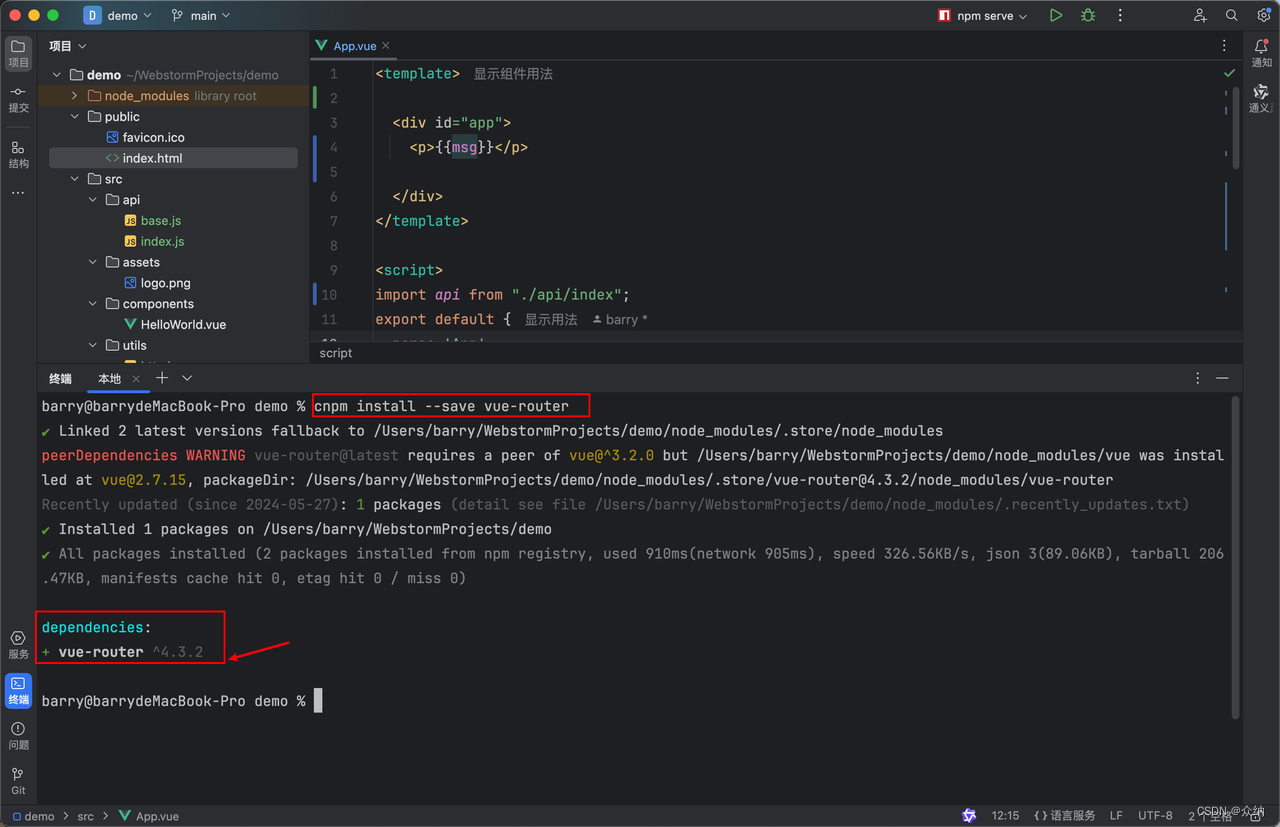
Task: Open the 结构 structure tool window icon
Action: click(18, 150)
